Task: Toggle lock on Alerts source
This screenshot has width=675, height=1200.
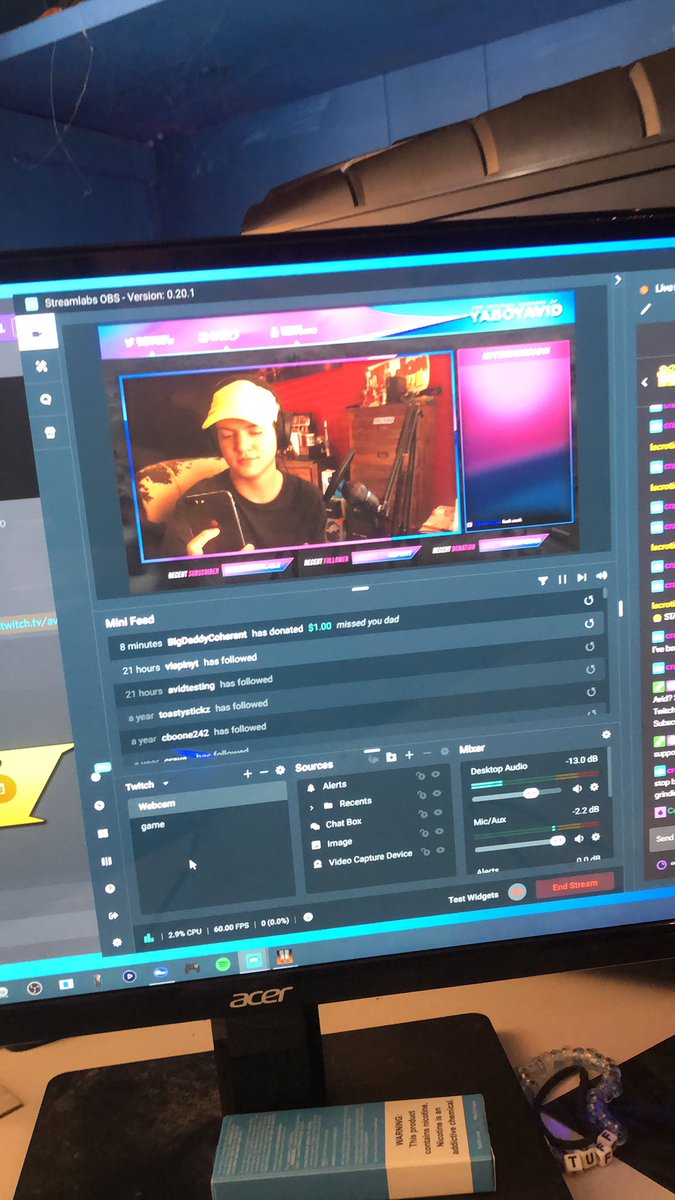Action: tap(421, 776)
